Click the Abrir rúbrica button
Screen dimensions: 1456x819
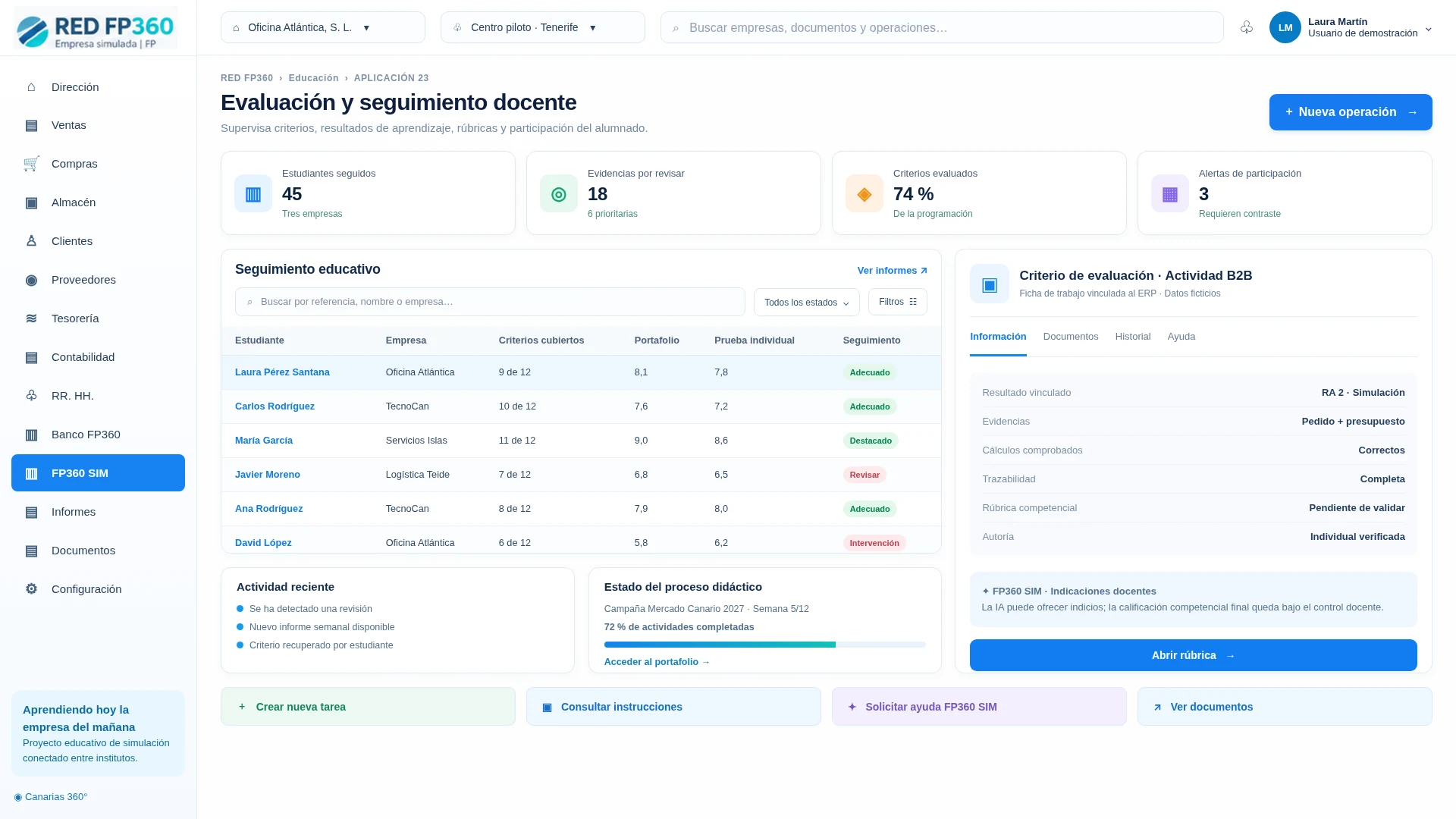click(1194, 655)
